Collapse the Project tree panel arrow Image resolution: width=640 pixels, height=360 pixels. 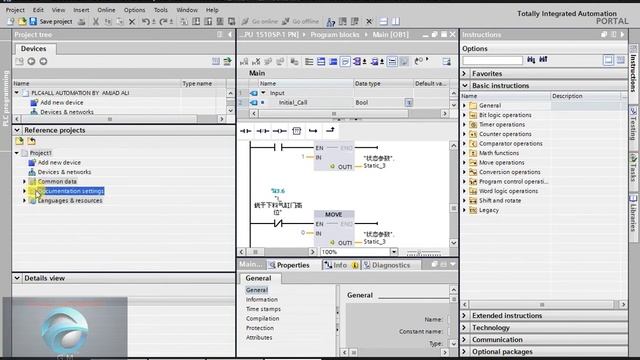click(x=230, y=35)
